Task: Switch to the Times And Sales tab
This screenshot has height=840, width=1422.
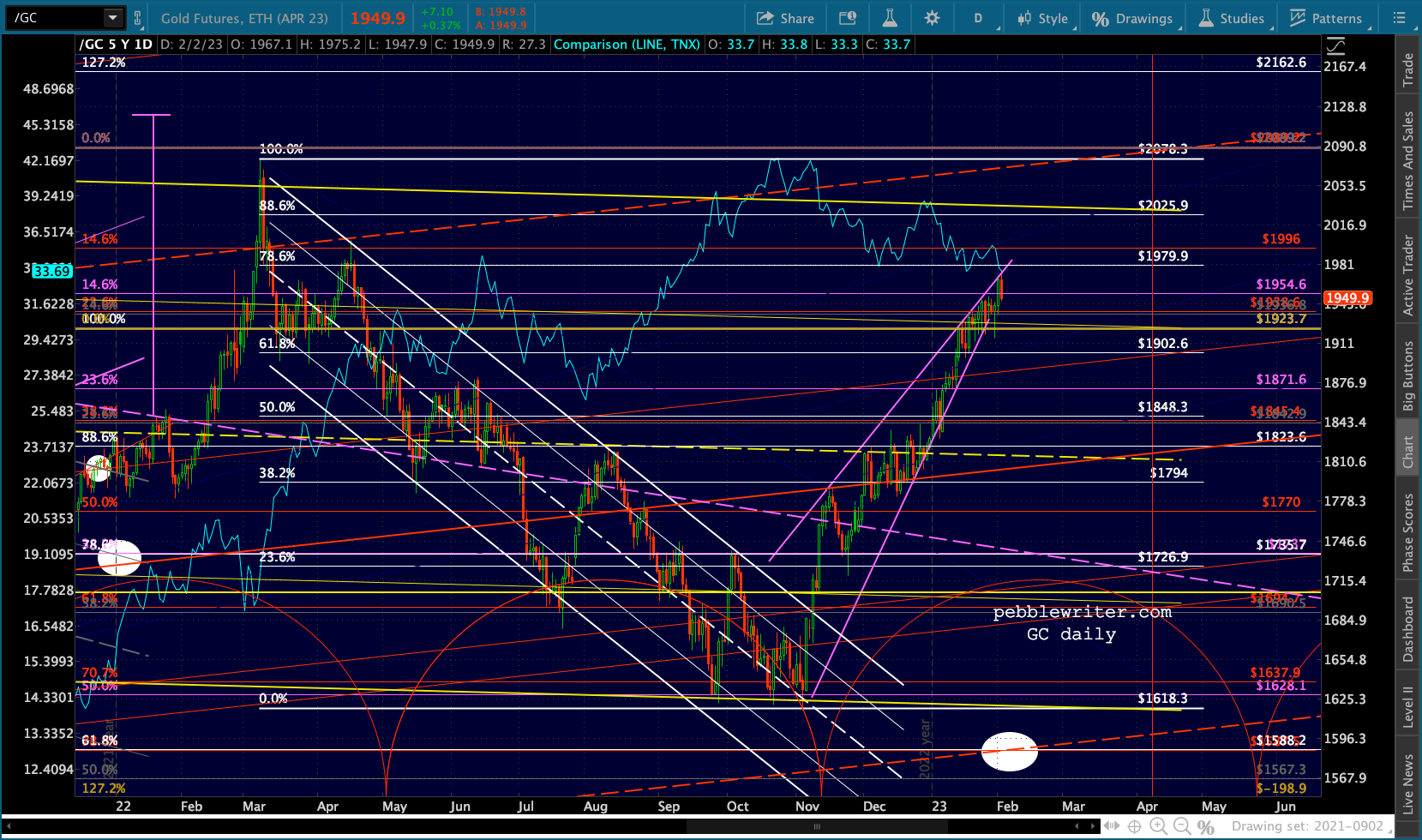Action: tap(1408, 160)
